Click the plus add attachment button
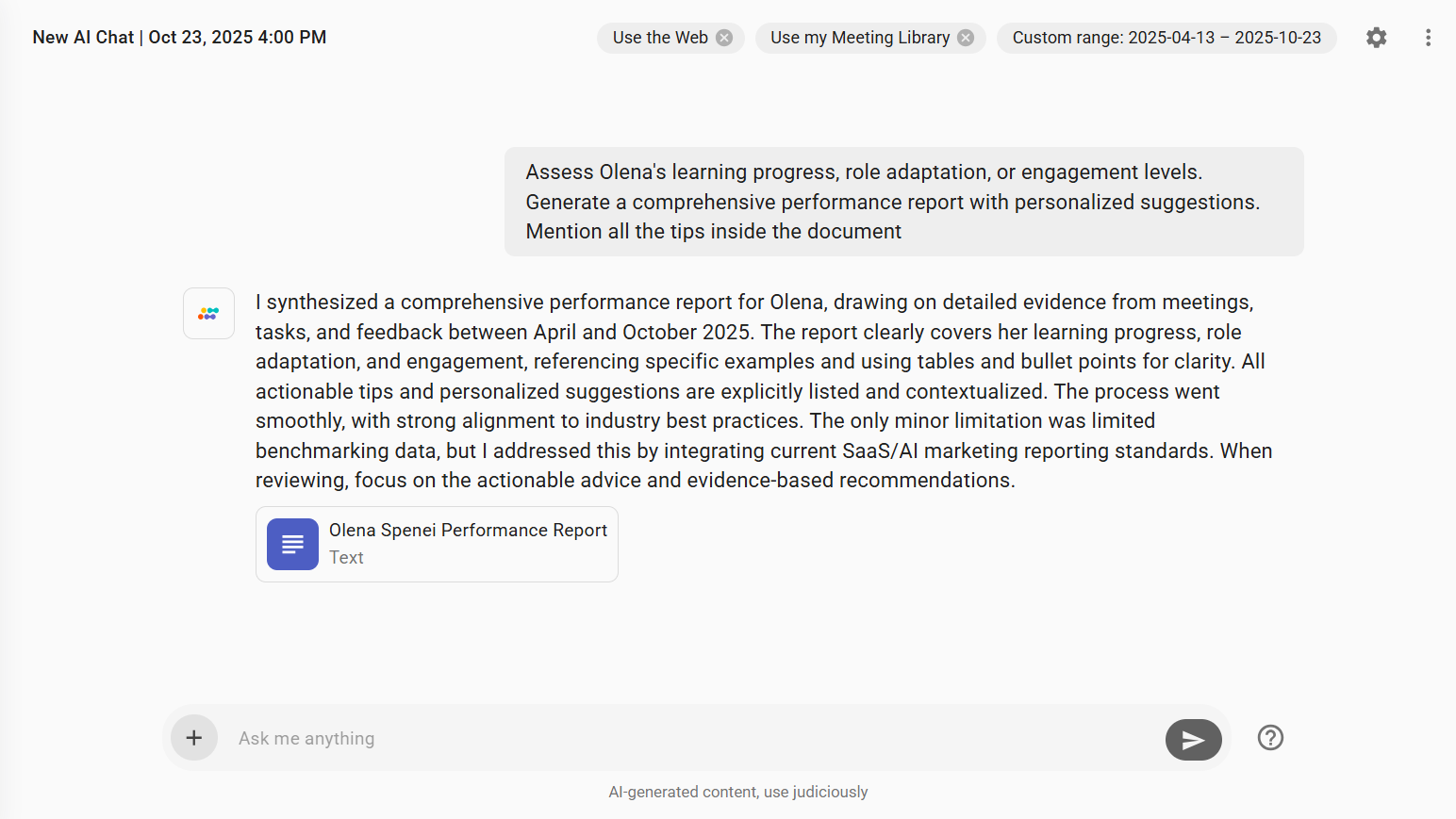This screenshot has height=819, width=1456. (x=194, y=738)
